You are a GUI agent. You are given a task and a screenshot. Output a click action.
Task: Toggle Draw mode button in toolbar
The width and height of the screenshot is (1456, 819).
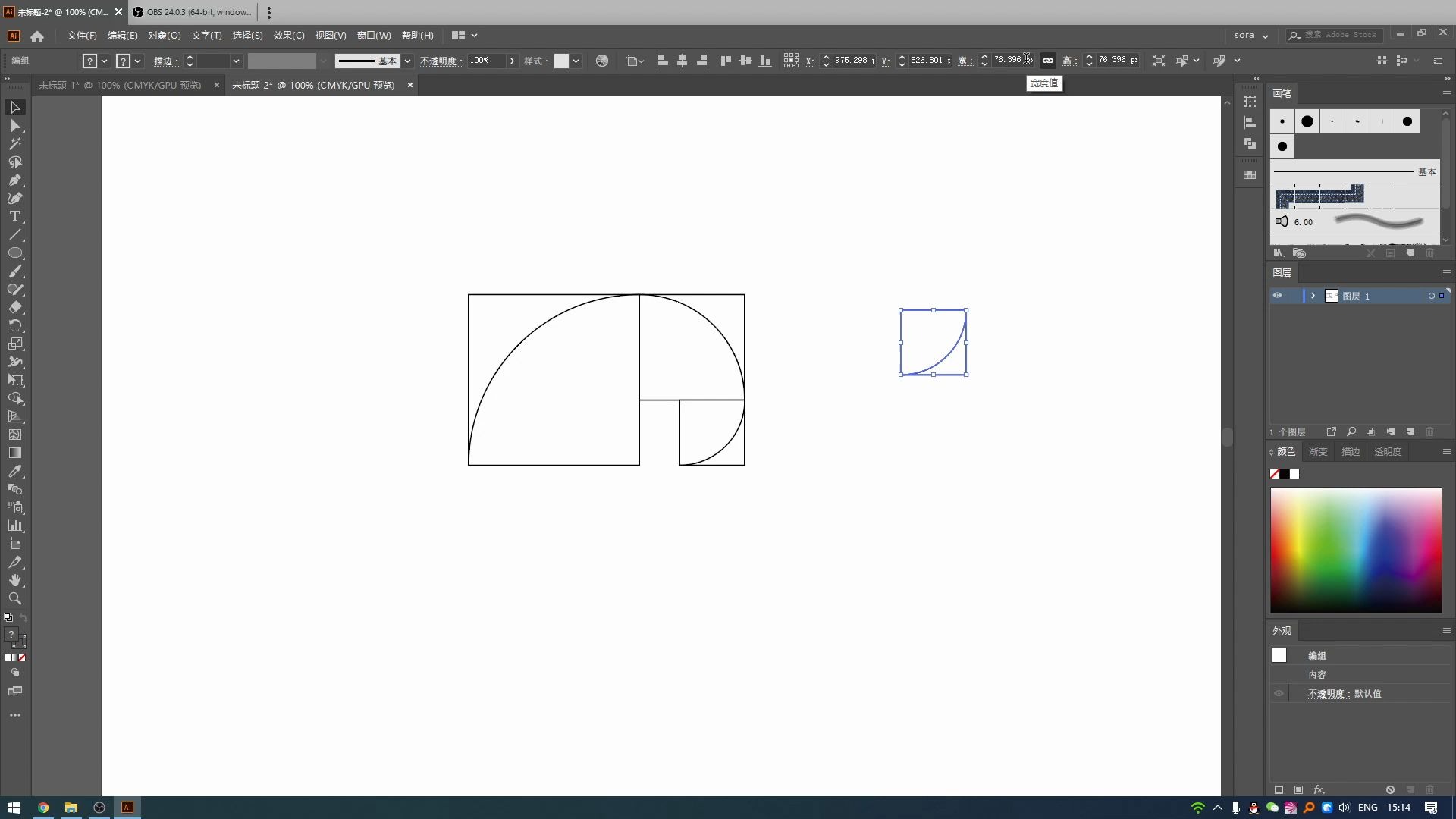click(15, 673)
